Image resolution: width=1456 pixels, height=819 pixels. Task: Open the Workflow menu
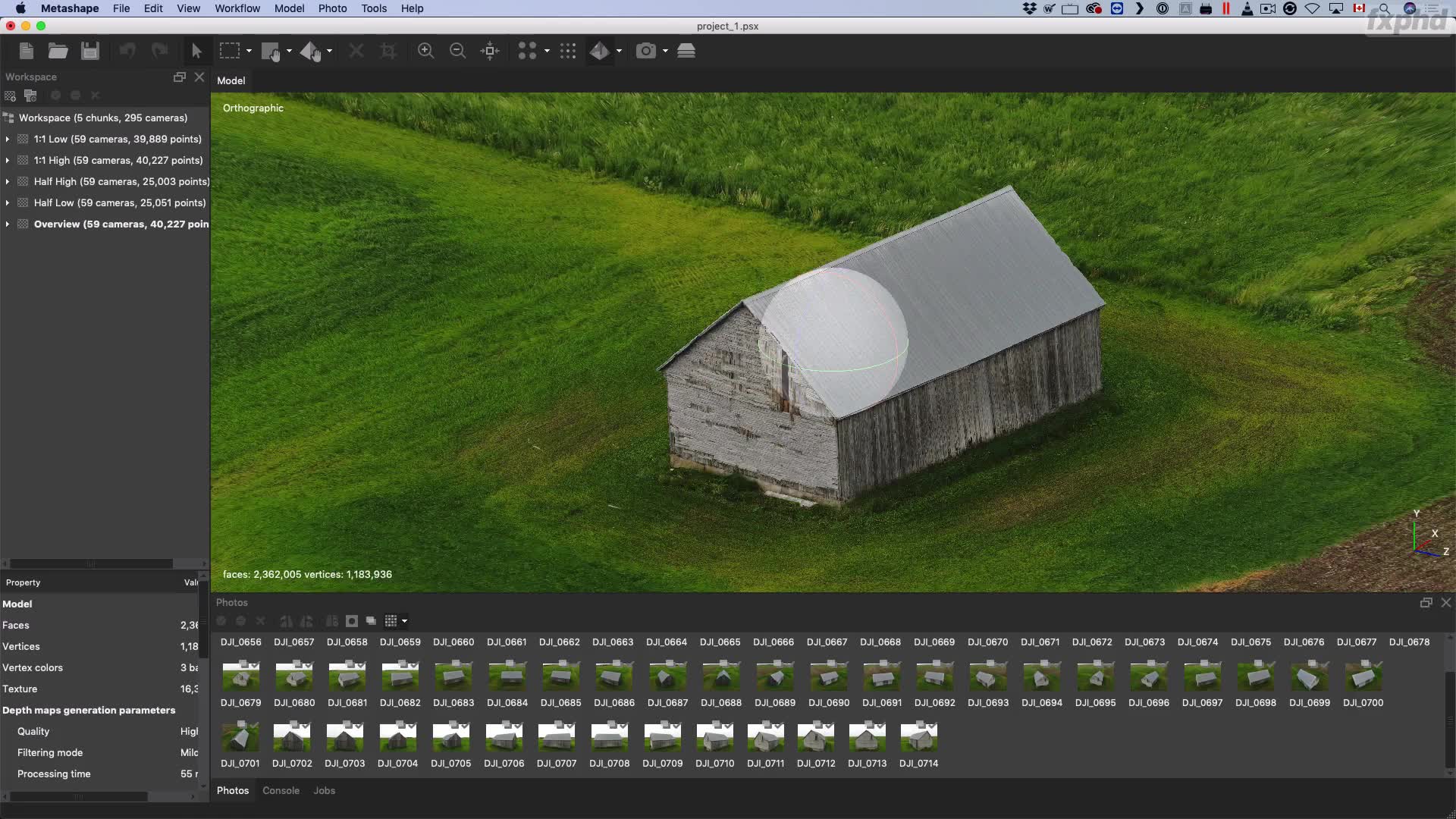point(237,8)
